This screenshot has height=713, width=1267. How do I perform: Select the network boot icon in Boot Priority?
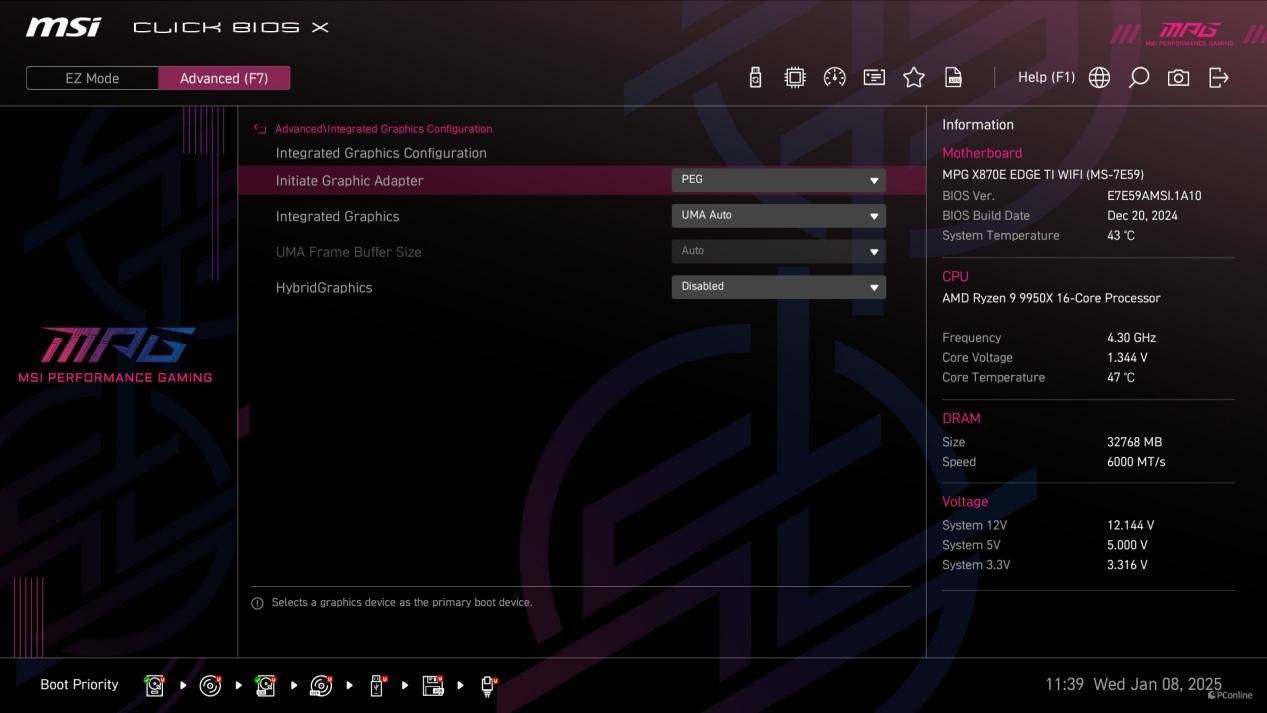488,685
